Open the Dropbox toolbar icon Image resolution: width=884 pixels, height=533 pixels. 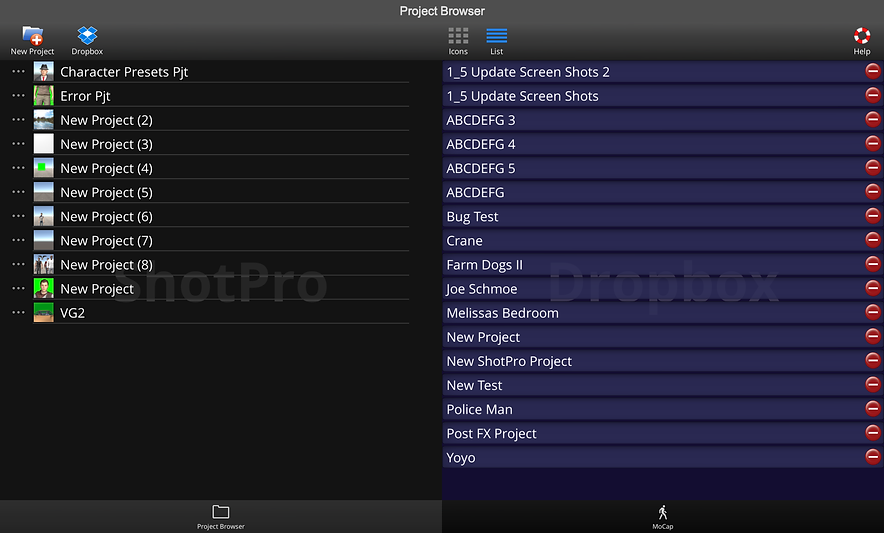tap(87, 41)
